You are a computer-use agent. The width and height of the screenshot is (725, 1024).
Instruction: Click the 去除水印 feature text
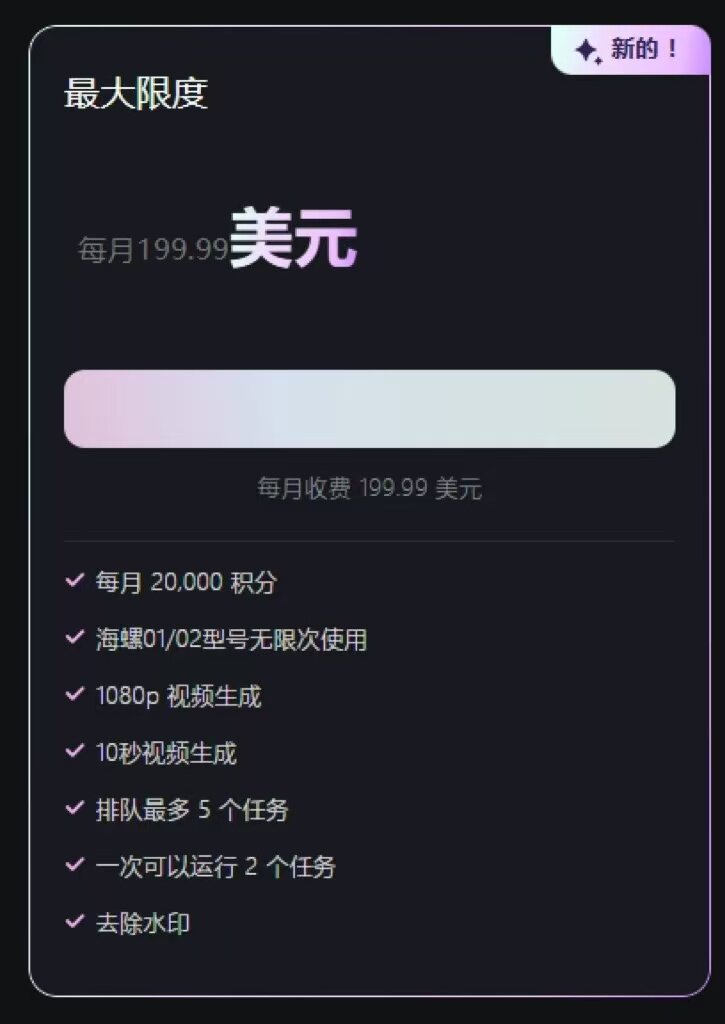[143, 923]
